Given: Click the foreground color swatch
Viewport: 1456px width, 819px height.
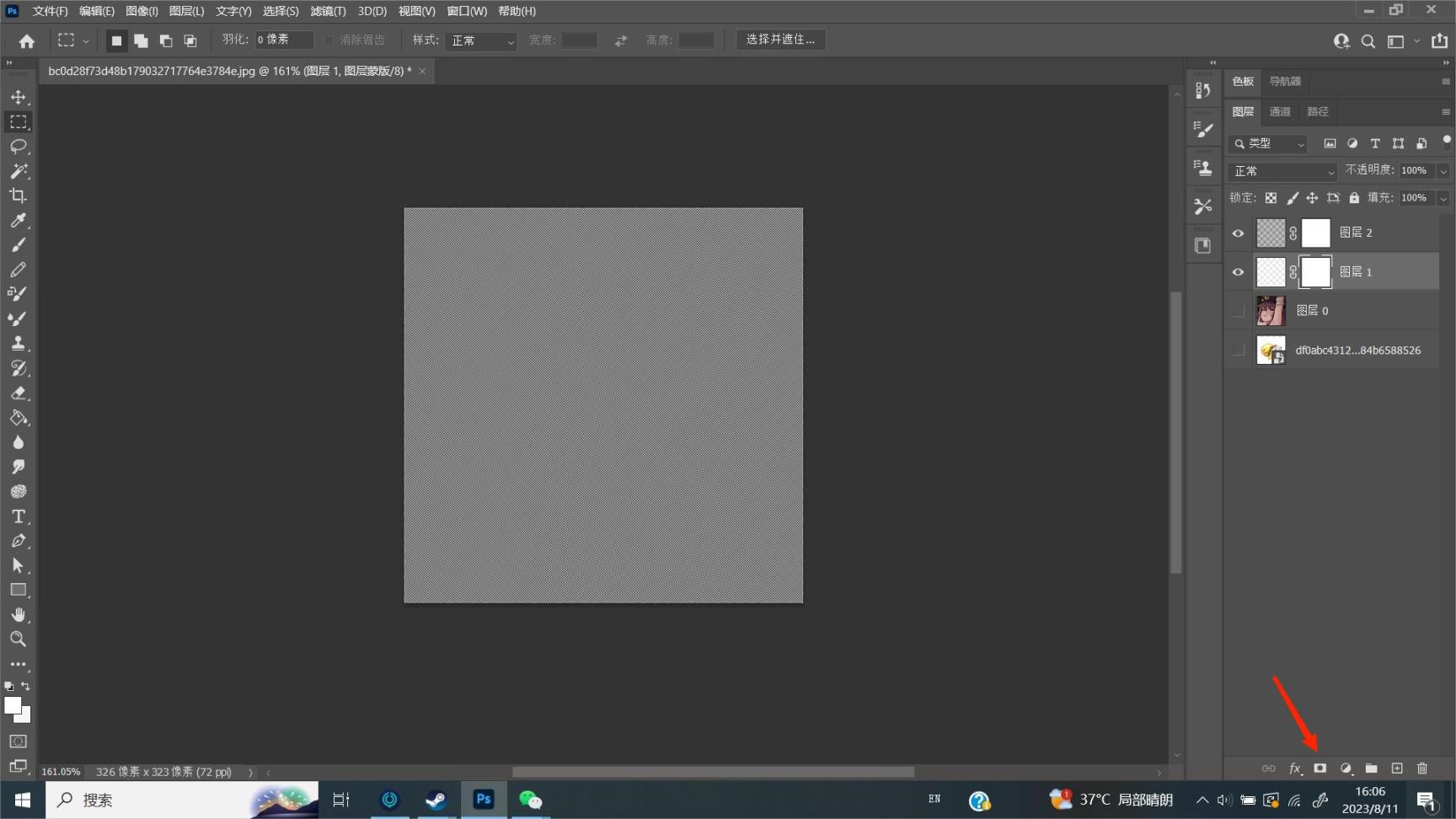Looking at the screenshot, I should coord(12,705).
